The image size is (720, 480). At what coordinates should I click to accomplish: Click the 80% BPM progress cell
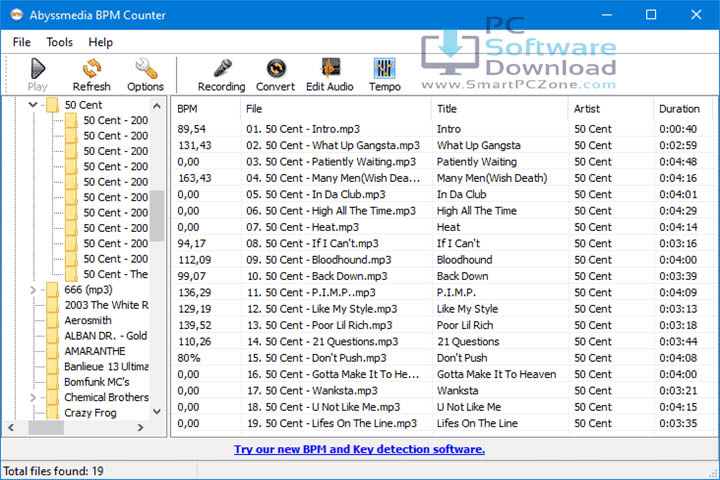coord(189,358)
